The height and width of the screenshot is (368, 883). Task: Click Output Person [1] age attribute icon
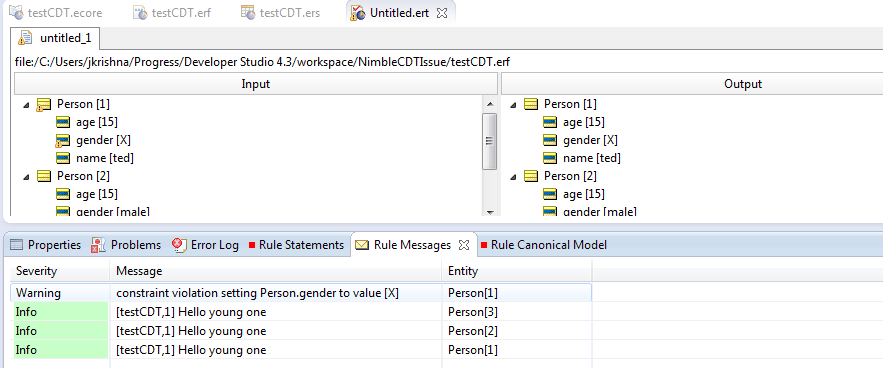550,122
